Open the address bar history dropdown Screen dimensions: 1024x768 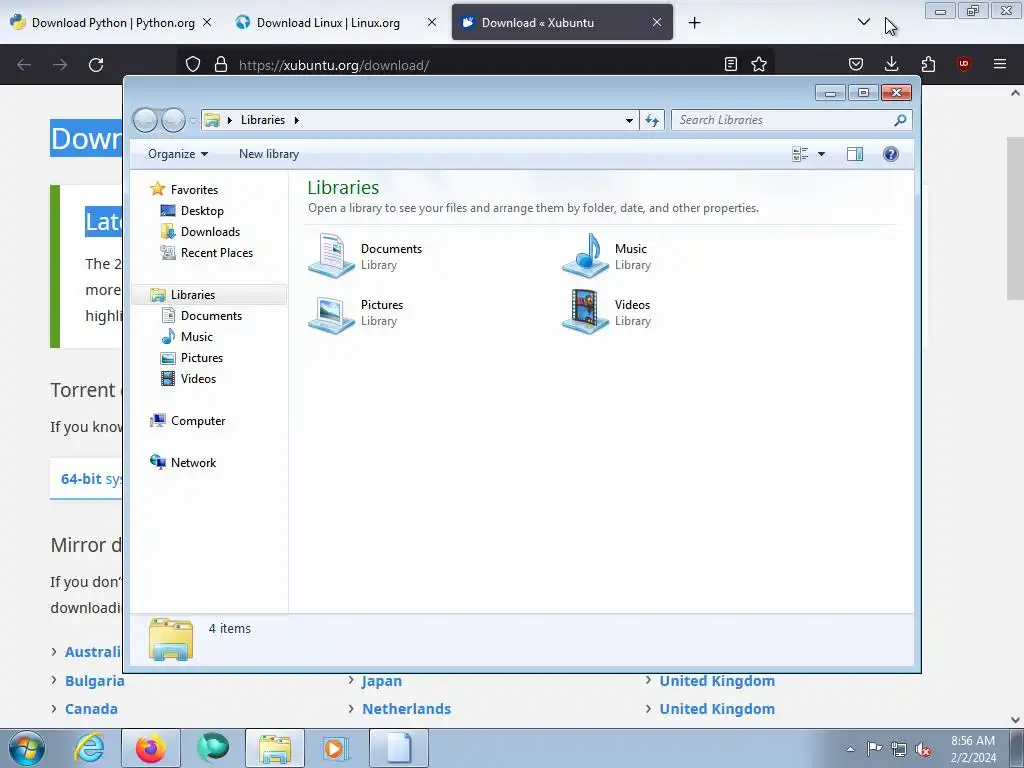629,120
